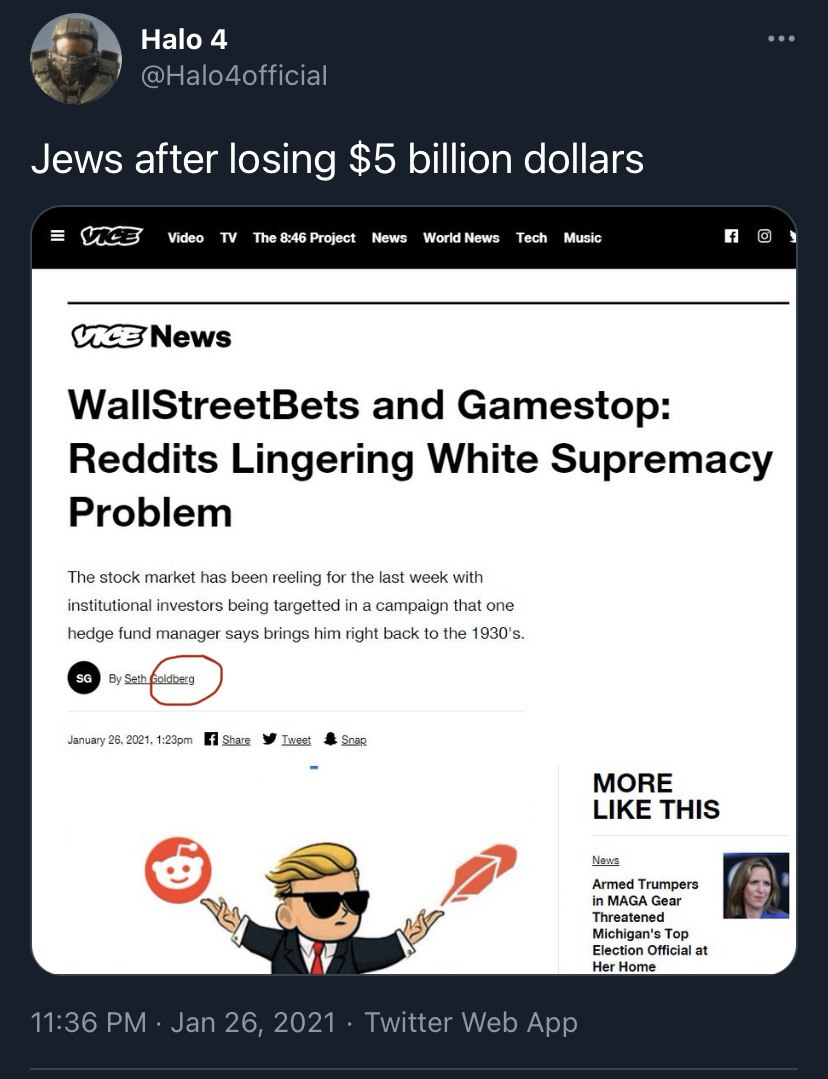Select the Video nav item
This screenshot has height=1079, width=828.
click(186, 237)
